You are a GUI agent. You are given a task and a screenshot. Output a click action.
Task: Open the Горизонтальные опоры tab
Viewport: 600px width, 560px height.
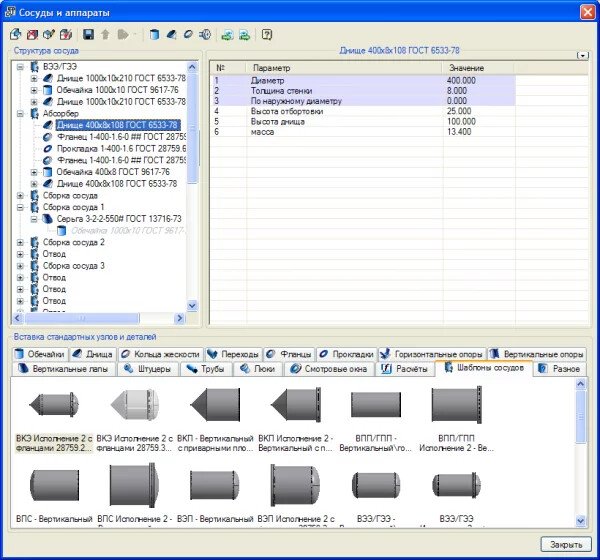pyautogui.click(x=431, y=354)
